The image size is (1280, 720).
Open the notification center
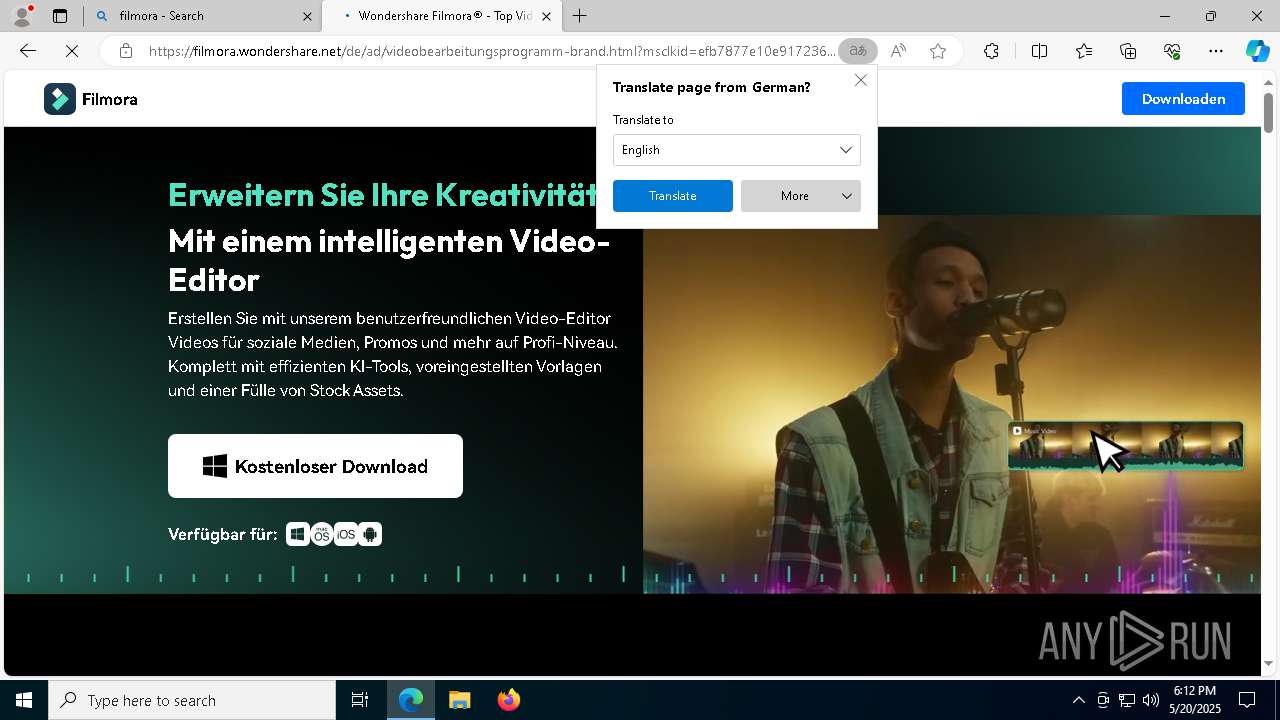pyautogui.click(x=1247, y=700)
